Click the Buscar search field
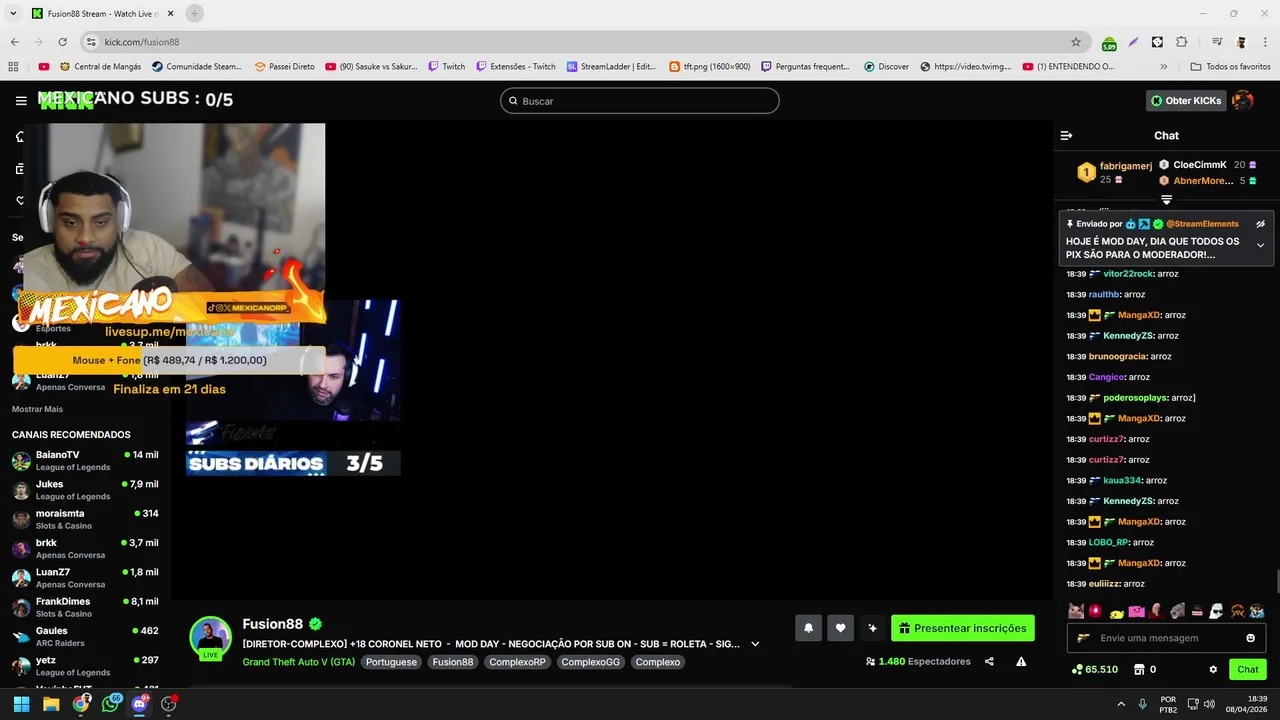This screenshot has height=720, width=1280. 640,101
